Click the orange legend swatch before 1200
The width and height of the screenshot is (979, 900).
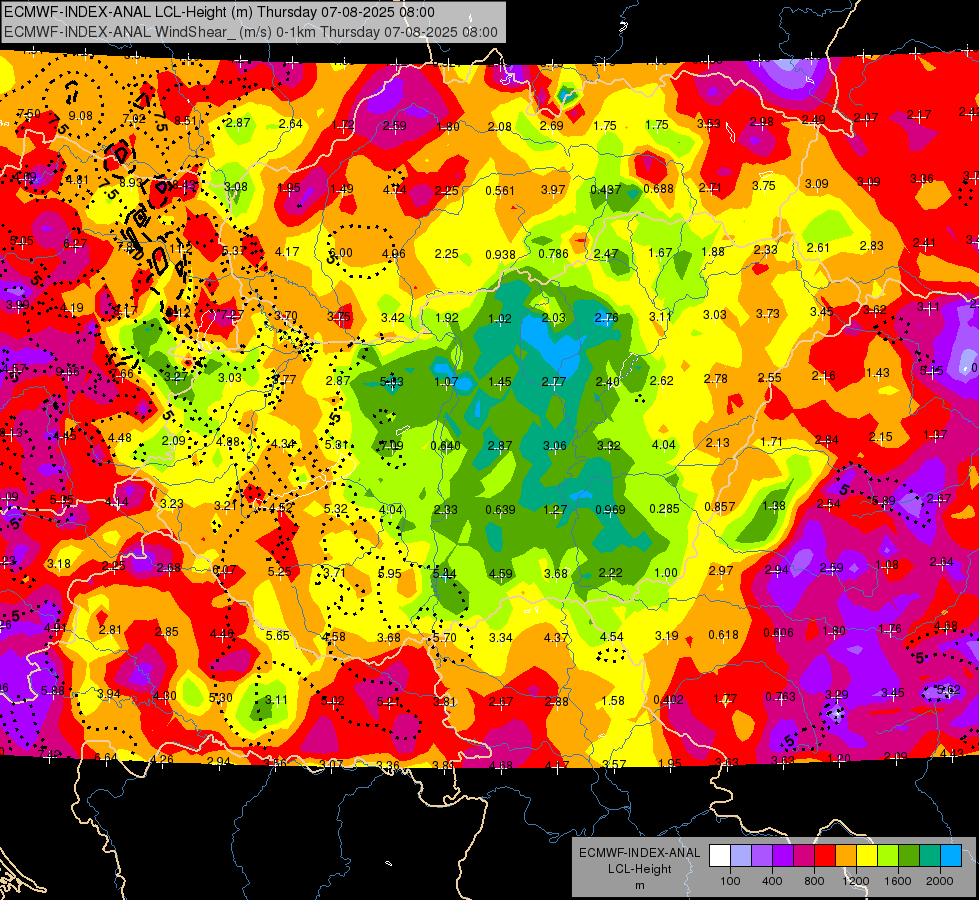pyautogui.click(x=845, y=856)
